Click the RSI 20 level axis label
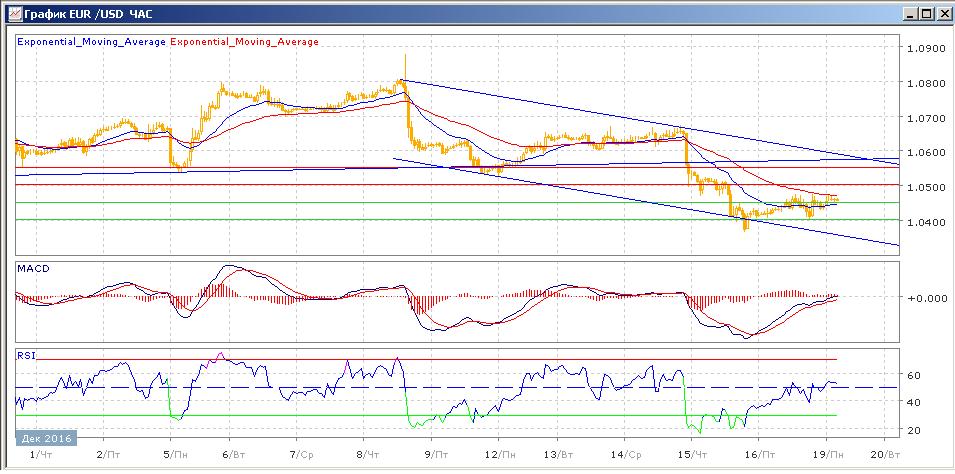The height and width of the screenshot is (474, 955). coord(912,430)
